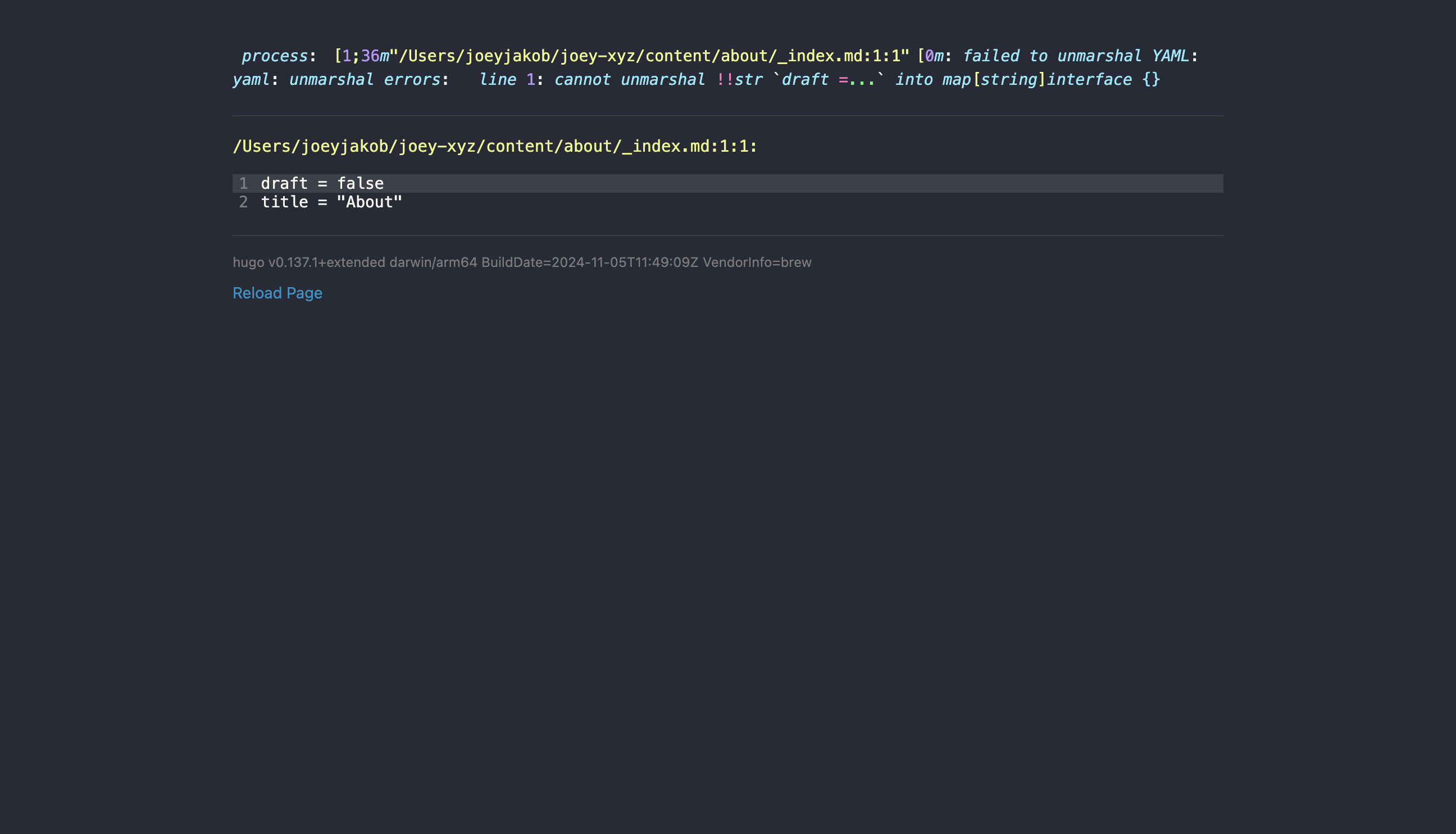Click the 'title = "About"' code line
The width and height of the screenshot is (1456, 834).
point(331,202)
